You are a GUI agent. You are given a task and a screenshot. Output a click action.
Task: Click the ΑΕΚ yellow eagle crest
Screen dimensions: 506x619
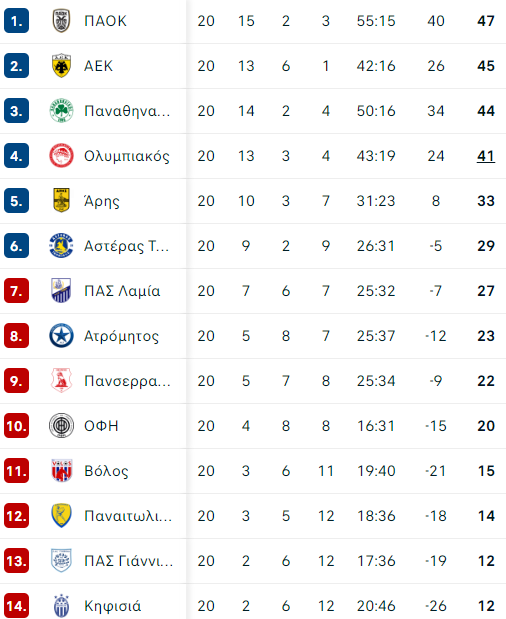pyautogui.click(x=62, y=66)
